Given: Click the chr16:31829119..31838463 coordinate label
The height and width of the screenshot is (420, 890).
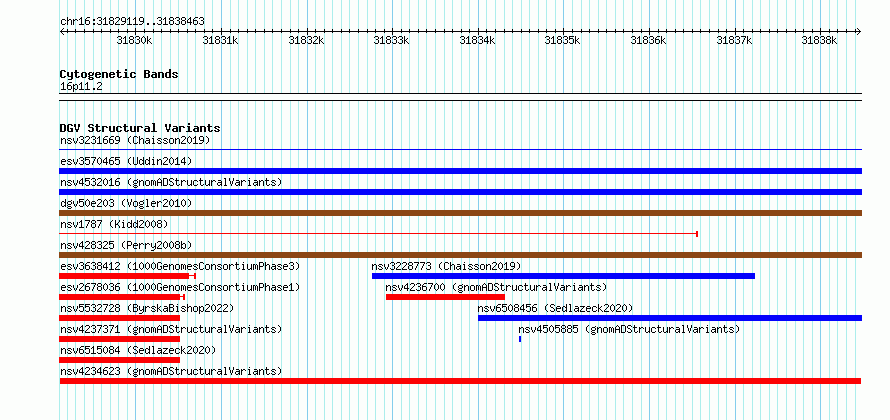Looking at the screenshot, I should point(132,22).
